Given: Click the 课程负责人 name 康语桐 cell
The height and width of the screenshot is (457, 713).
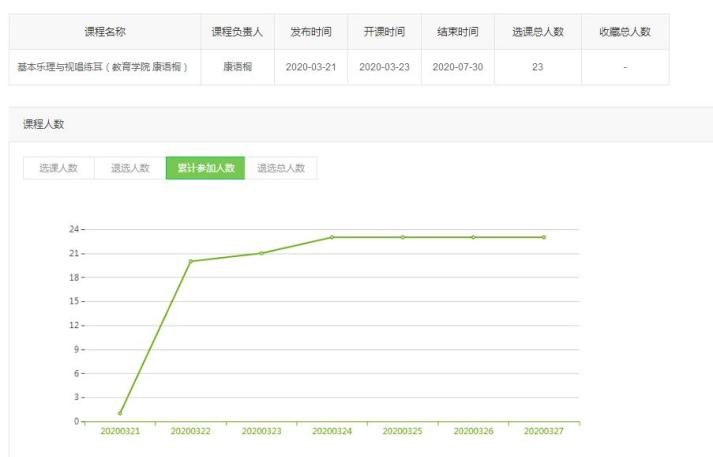Looking at the screenshot, I should coord(236,67).
